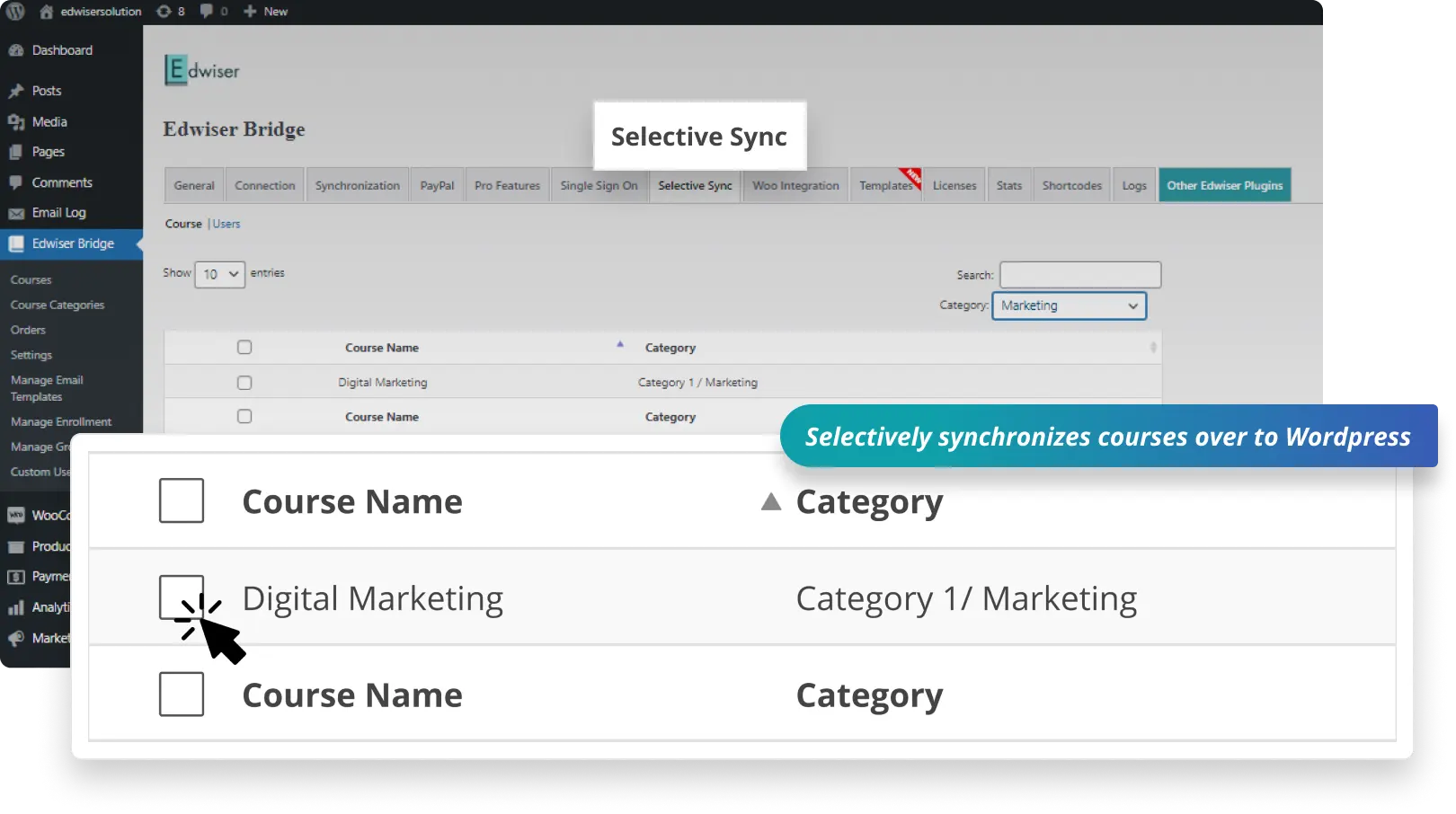Click the updates counter in the admin bar
Screen dimensions: 1456x814
(170, 11)
